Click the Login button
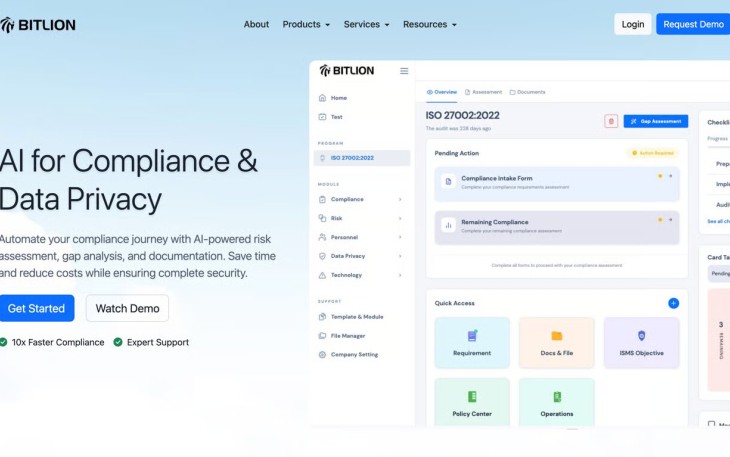The width and height of the screenshot is (730, 457). (x=633, y=24)
